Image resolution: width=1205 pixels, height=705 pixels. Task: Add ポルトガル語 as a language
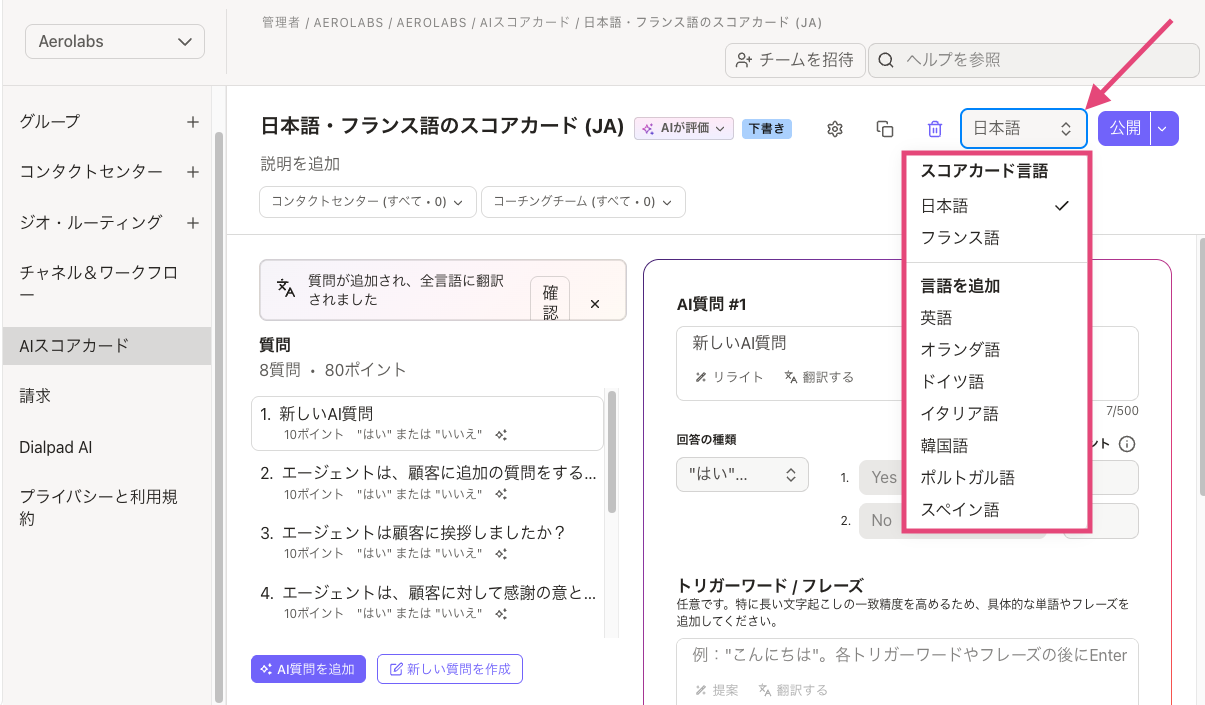click(995, 478)
